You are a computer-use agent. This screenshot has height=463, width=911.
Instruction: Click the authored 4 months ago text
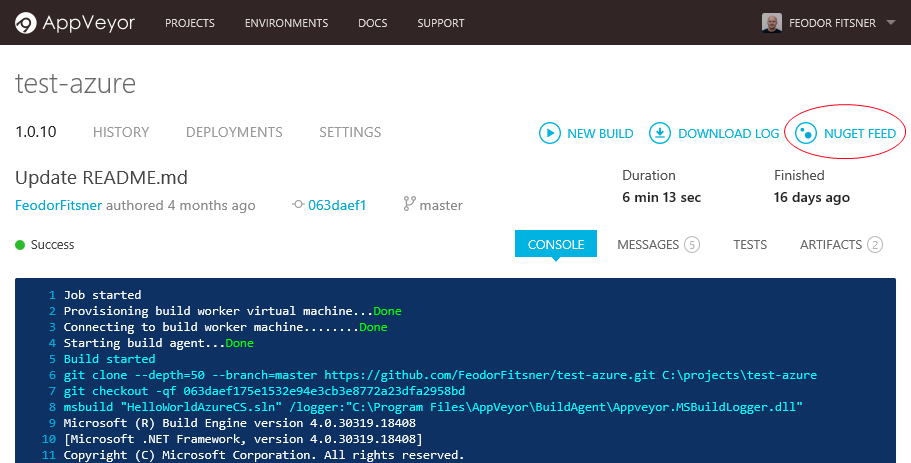181,205
